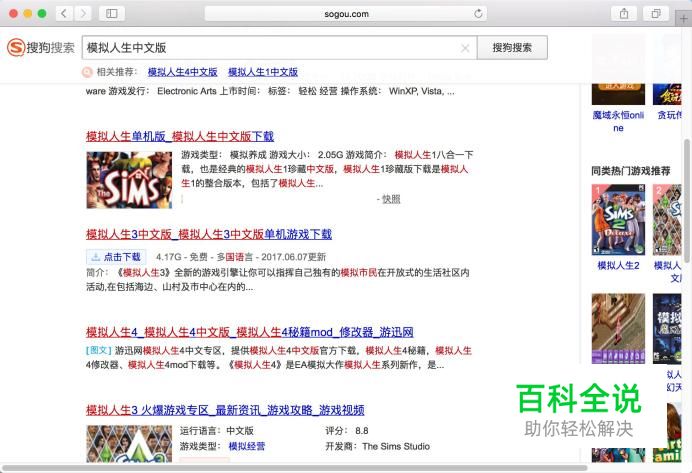Open the 模拟经营 game type link
The height and width of the screenshot is (473, 692).
[x=247, y=447]
